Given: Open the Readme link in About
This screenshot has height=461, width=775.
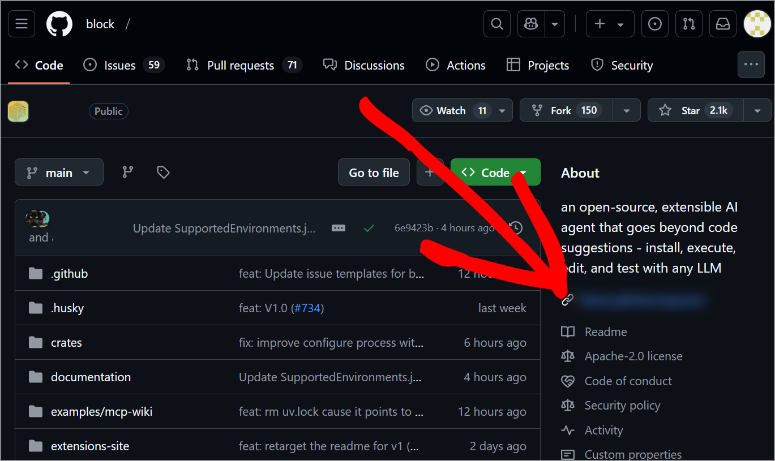Looking at the screenshot, I should [x=605, y=332].
